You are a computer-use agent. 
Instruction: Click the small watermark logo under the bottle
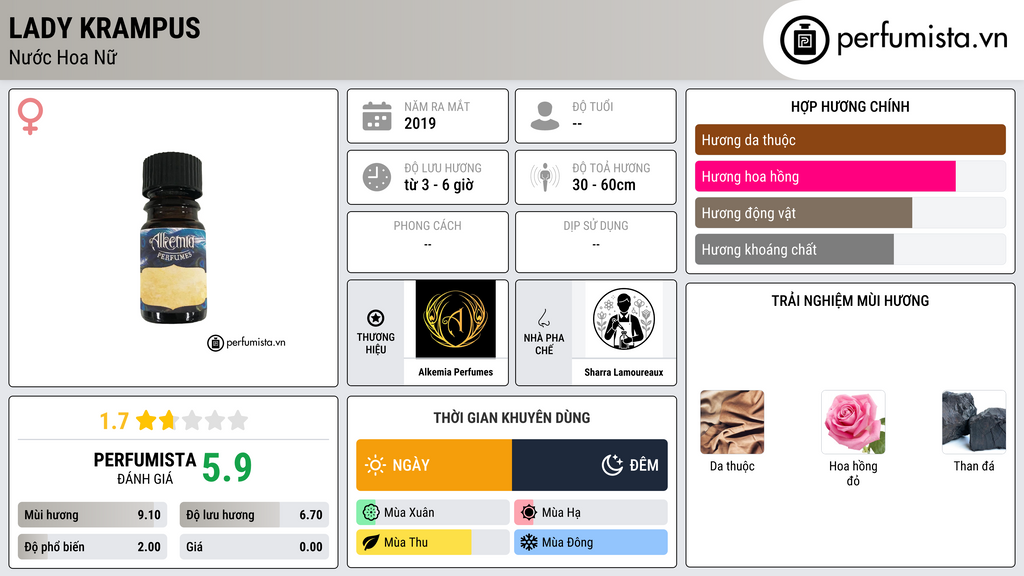tap(246, 342)
